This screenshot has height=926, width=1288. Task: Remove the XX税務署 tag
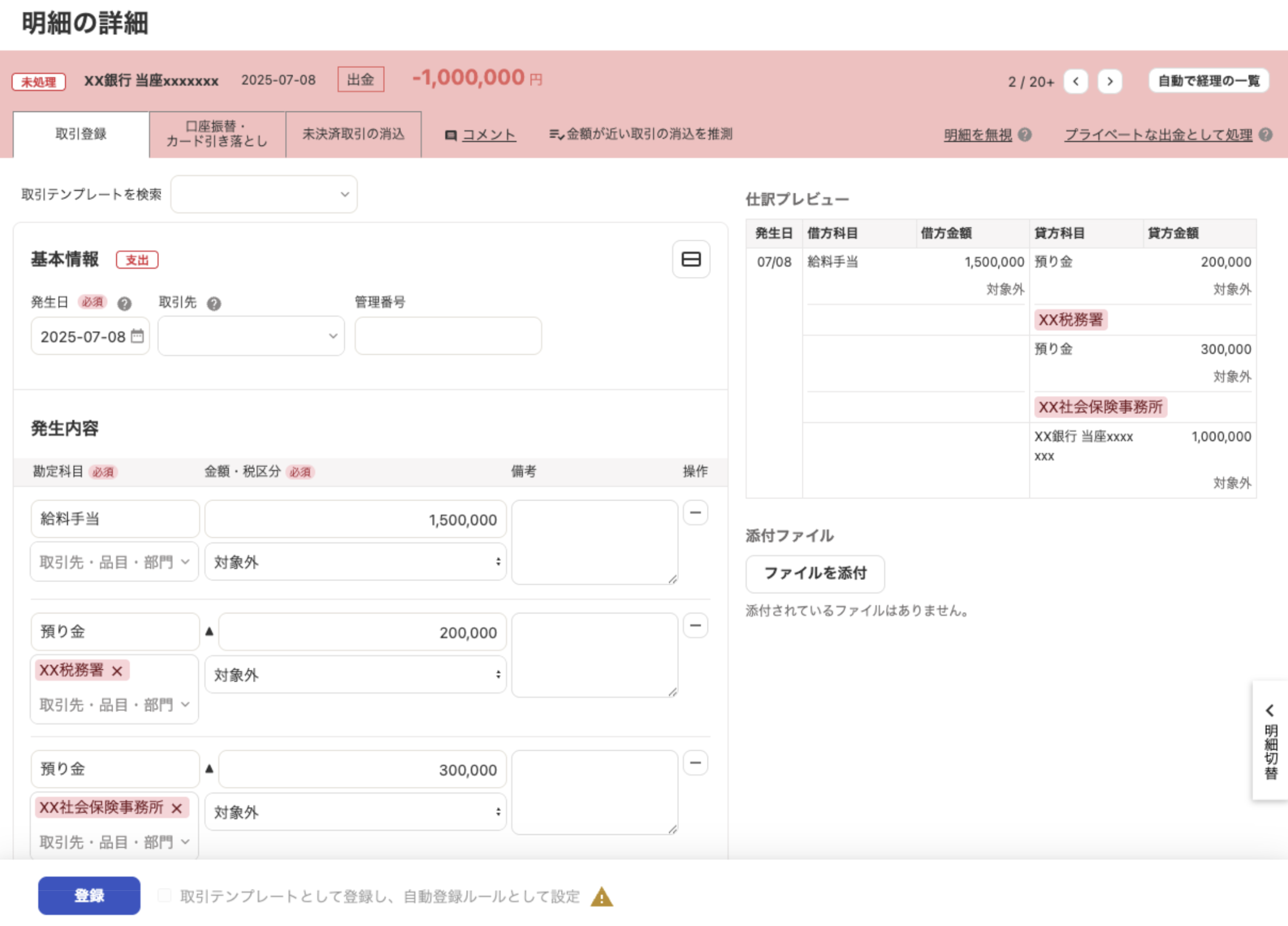[x=117, y=670]
